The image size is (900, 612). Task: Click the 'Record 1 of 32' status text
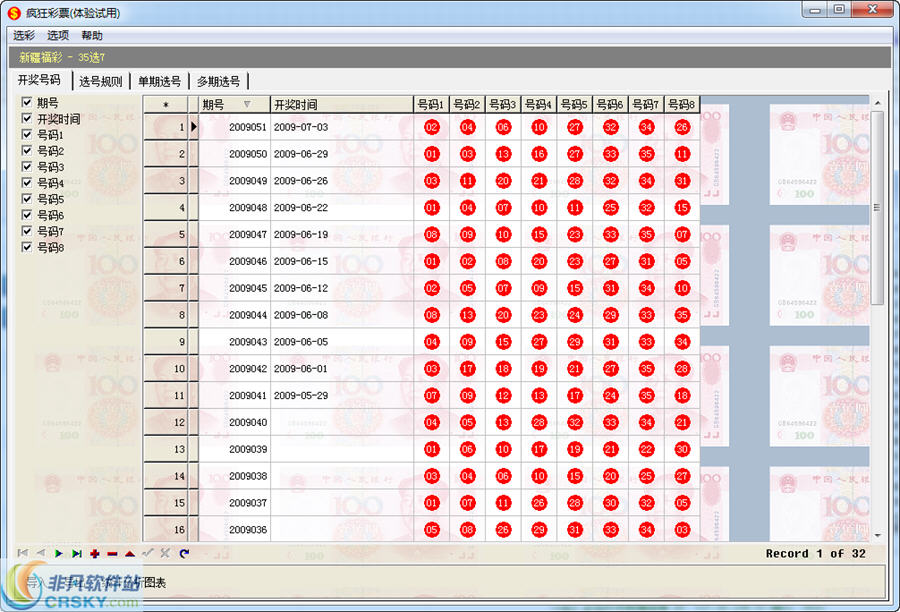point(815,553)
